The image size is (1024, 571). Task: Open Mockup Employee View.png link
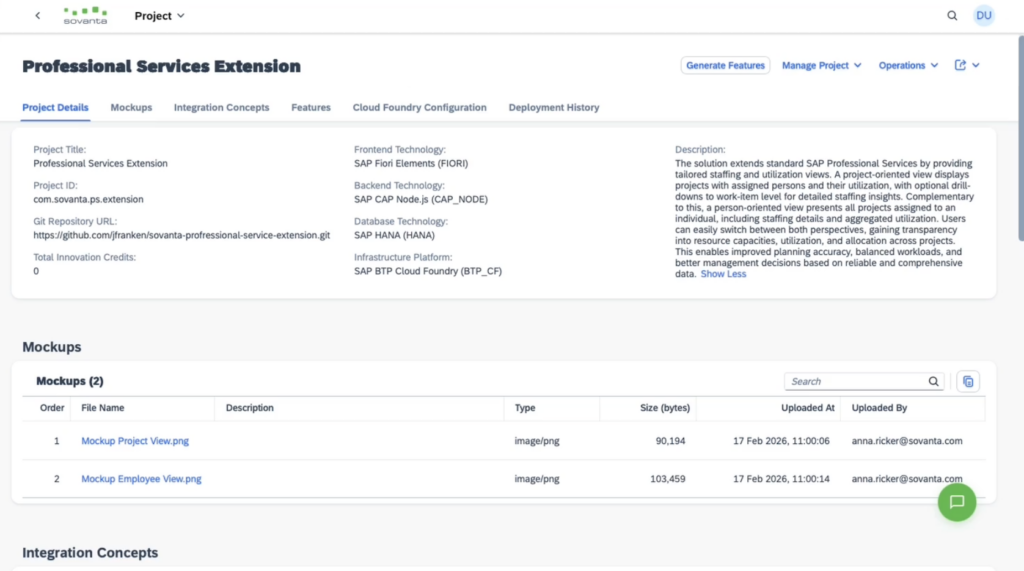pyautogui.click(x=141, y=479)
